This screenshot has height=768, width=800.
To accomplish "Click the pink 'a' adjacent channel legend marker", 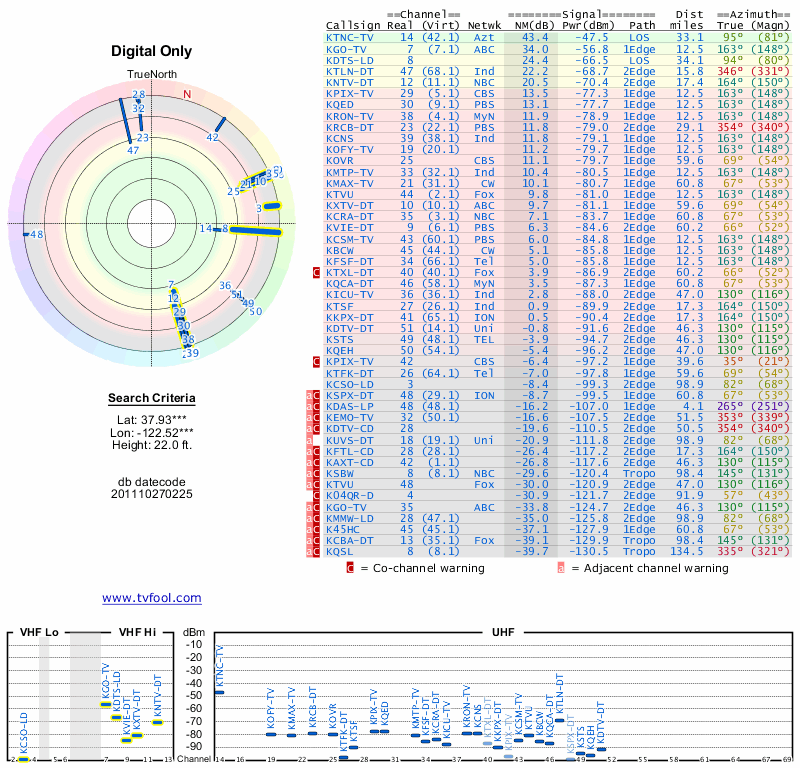I will (x=561, y=568).
